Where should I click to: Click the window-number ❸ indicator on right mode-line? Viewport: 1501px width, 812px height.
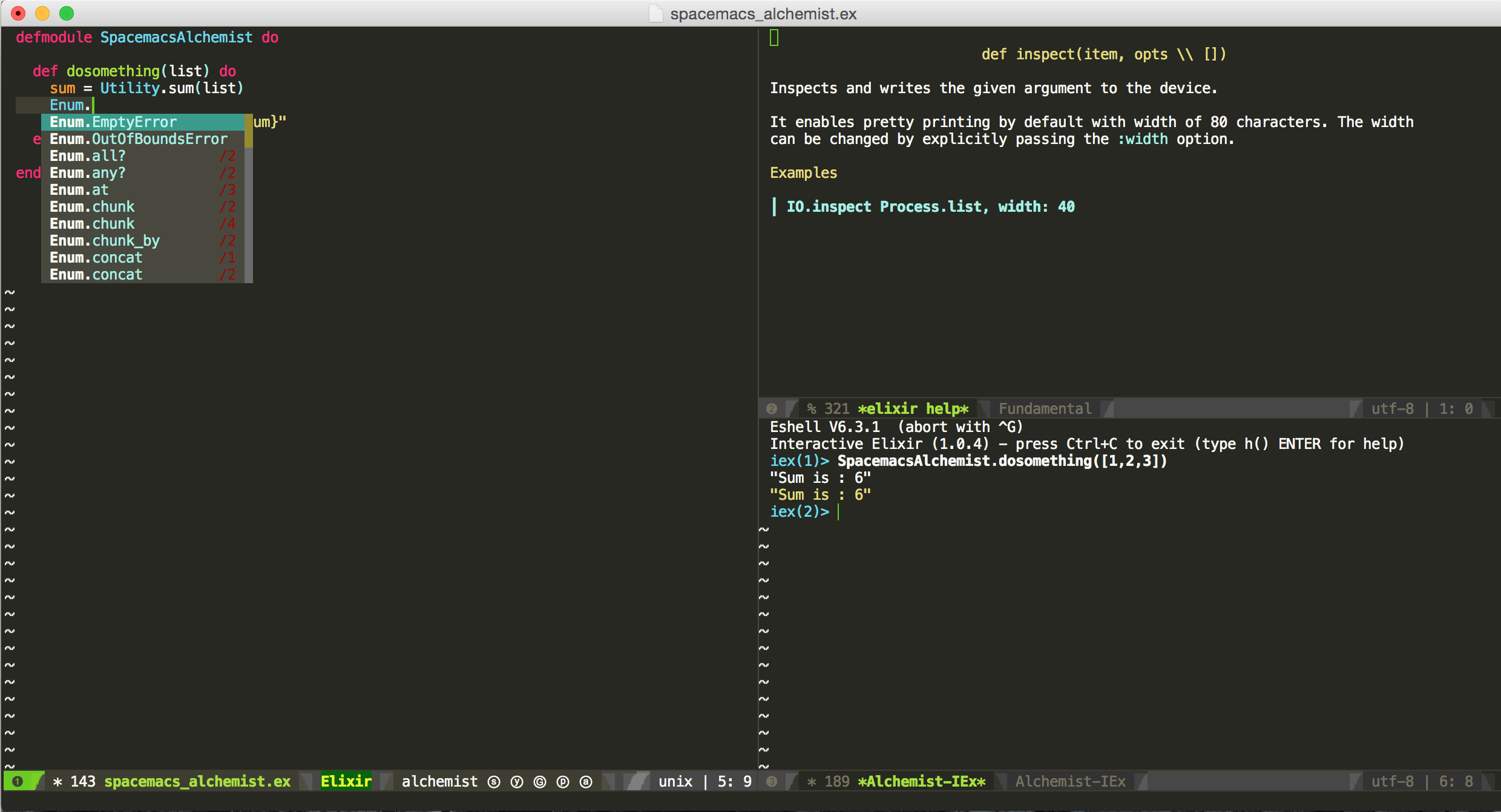(x=772, y=781)
